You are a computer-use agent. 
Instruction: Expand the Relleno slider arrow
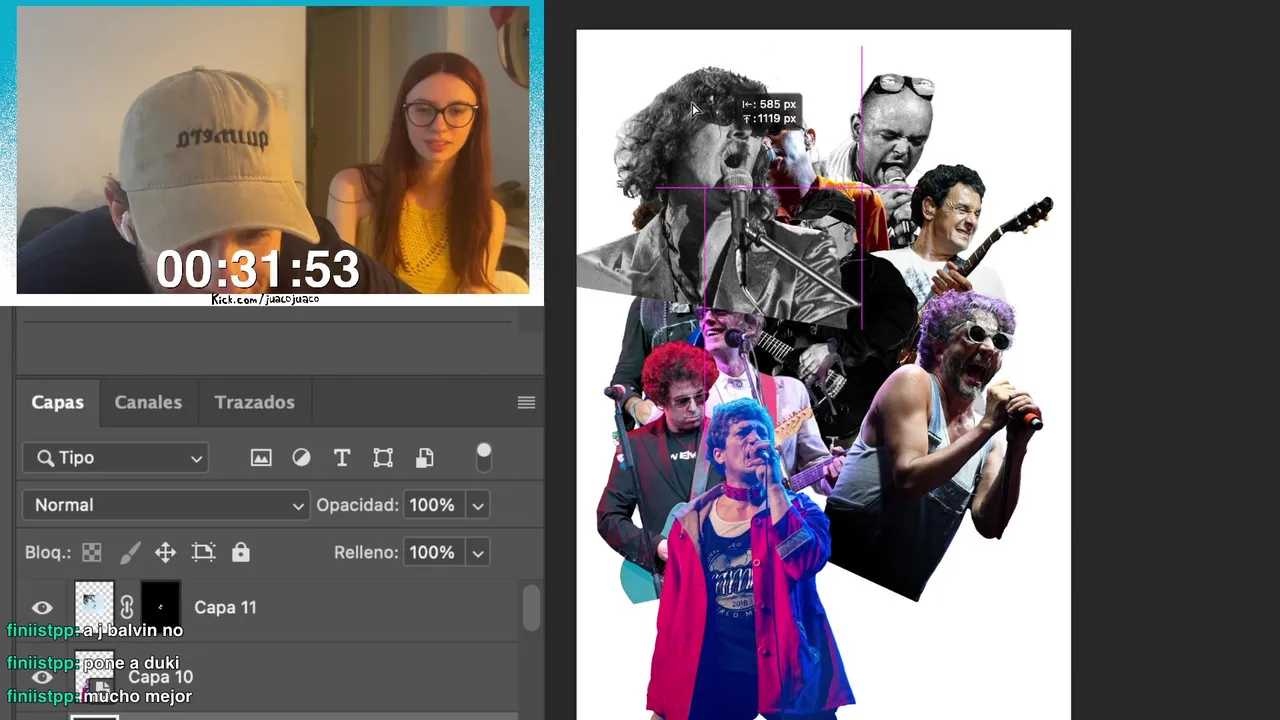click(478, 553)
